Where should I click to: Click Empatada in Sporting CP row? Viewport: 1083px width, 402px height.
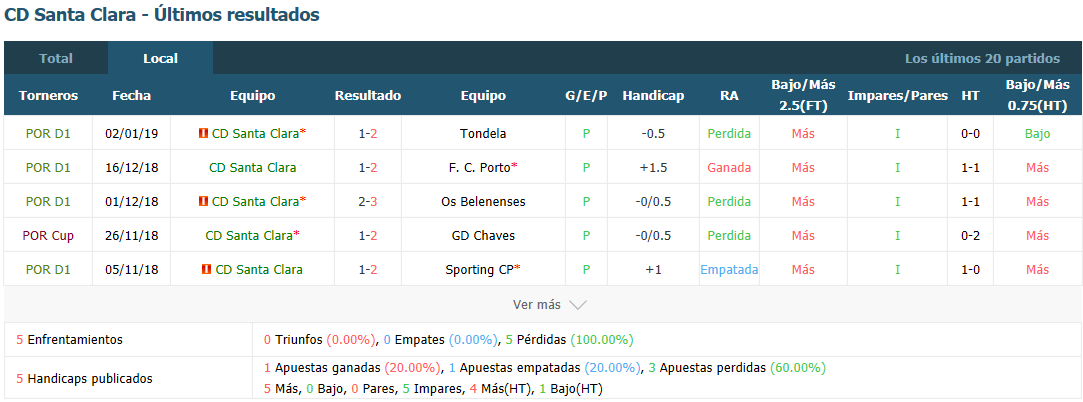tap(729, 269)
